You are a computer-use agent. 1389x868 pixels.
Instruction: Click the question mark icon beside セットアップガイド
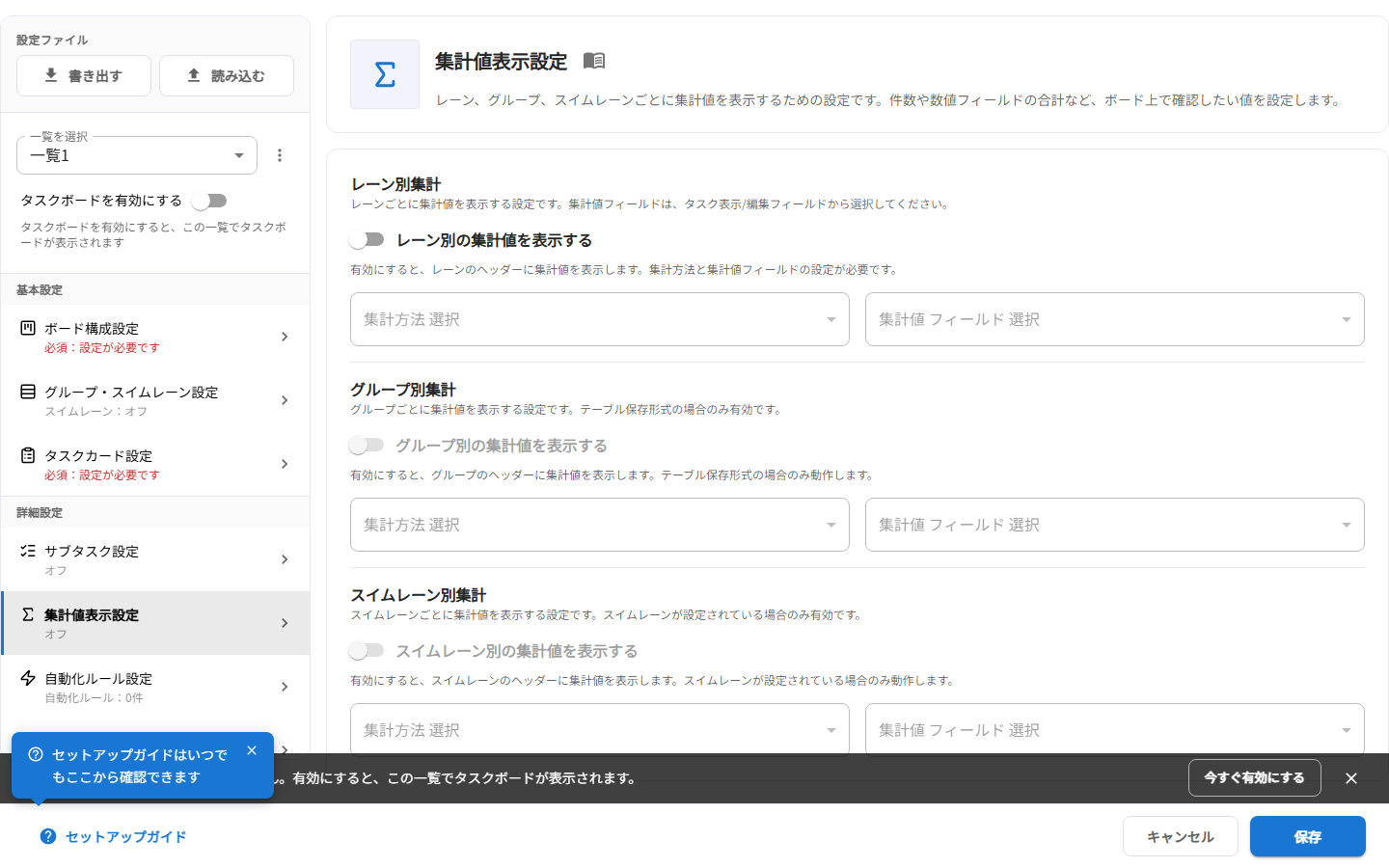click(48, 836)
